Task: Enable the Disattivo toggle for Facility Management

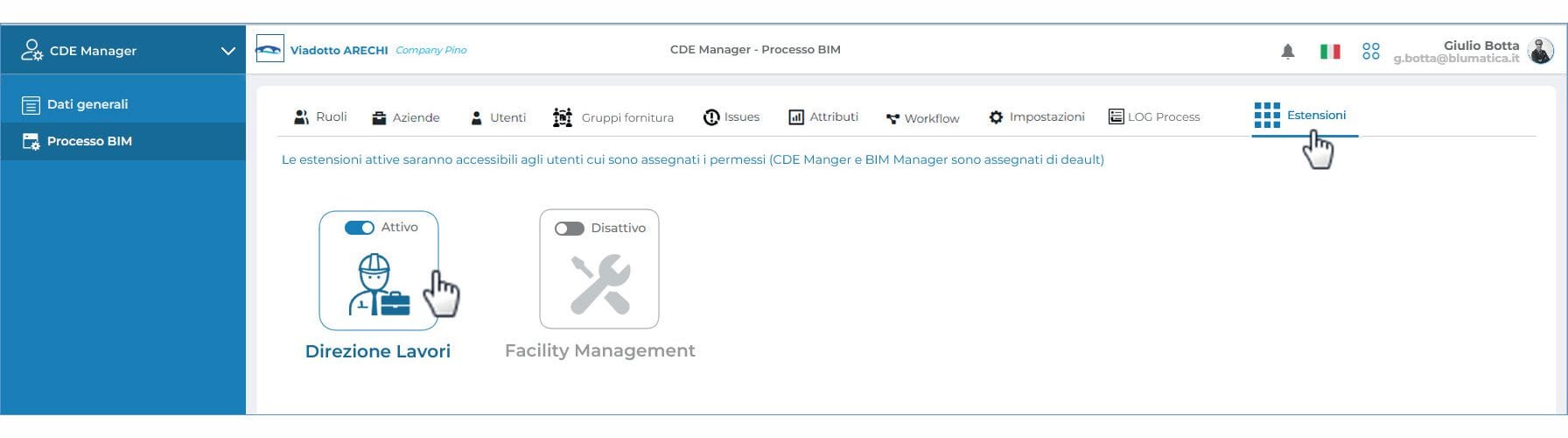Action: [570, 229]
